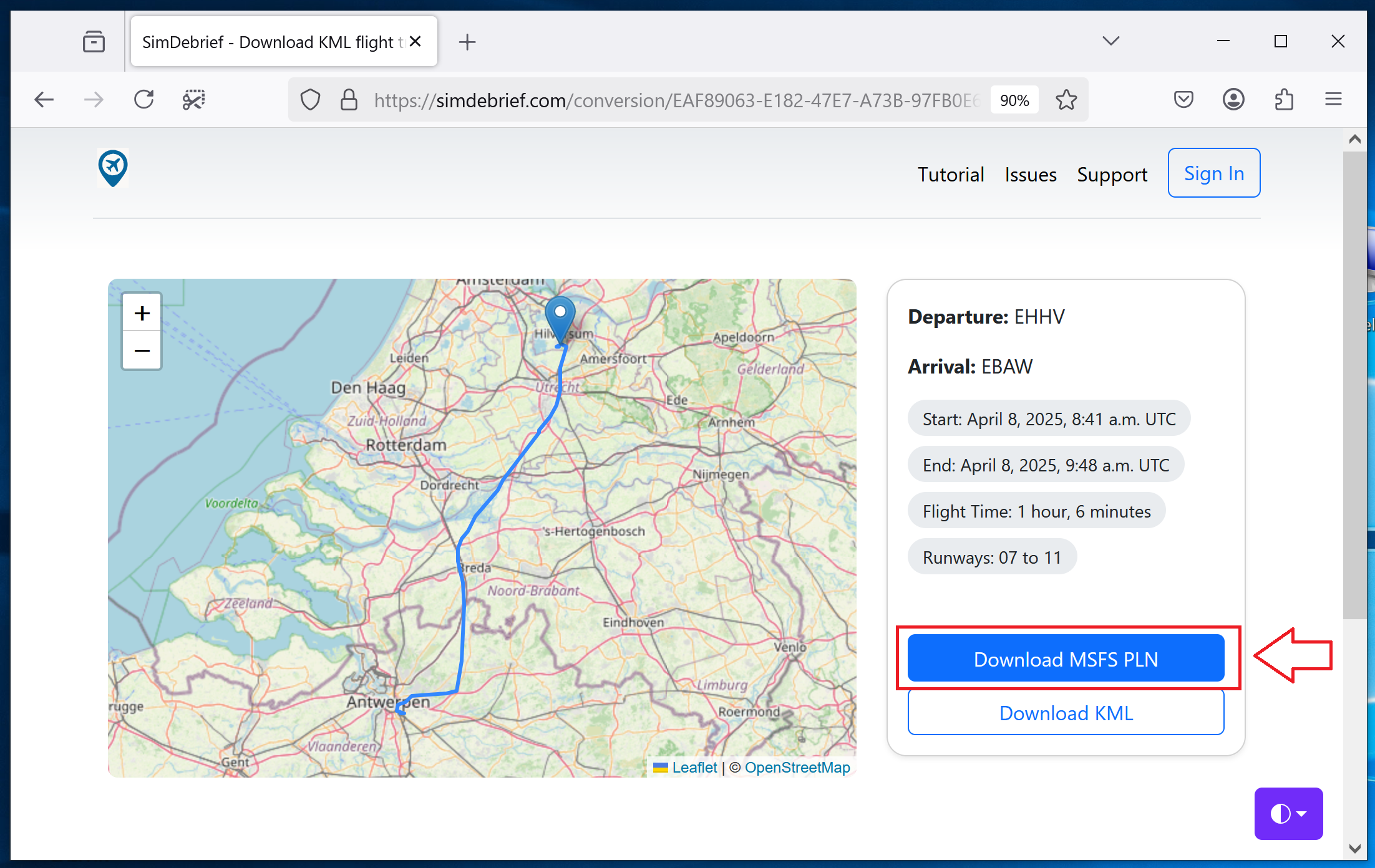Reload the current page
The image size is (1375, 868).
(144, 100)
